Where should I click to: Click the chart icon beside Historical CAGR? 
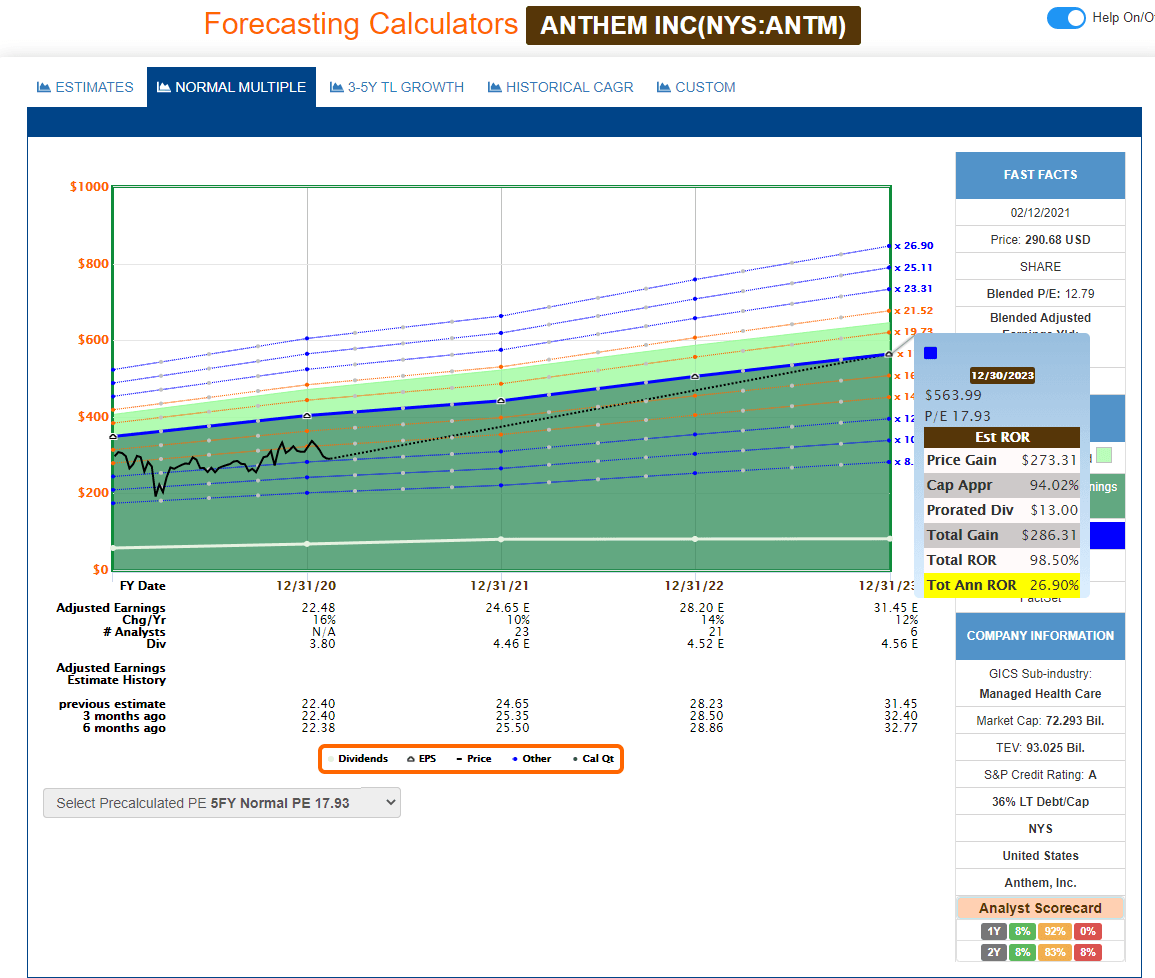[x=495, y=88]
